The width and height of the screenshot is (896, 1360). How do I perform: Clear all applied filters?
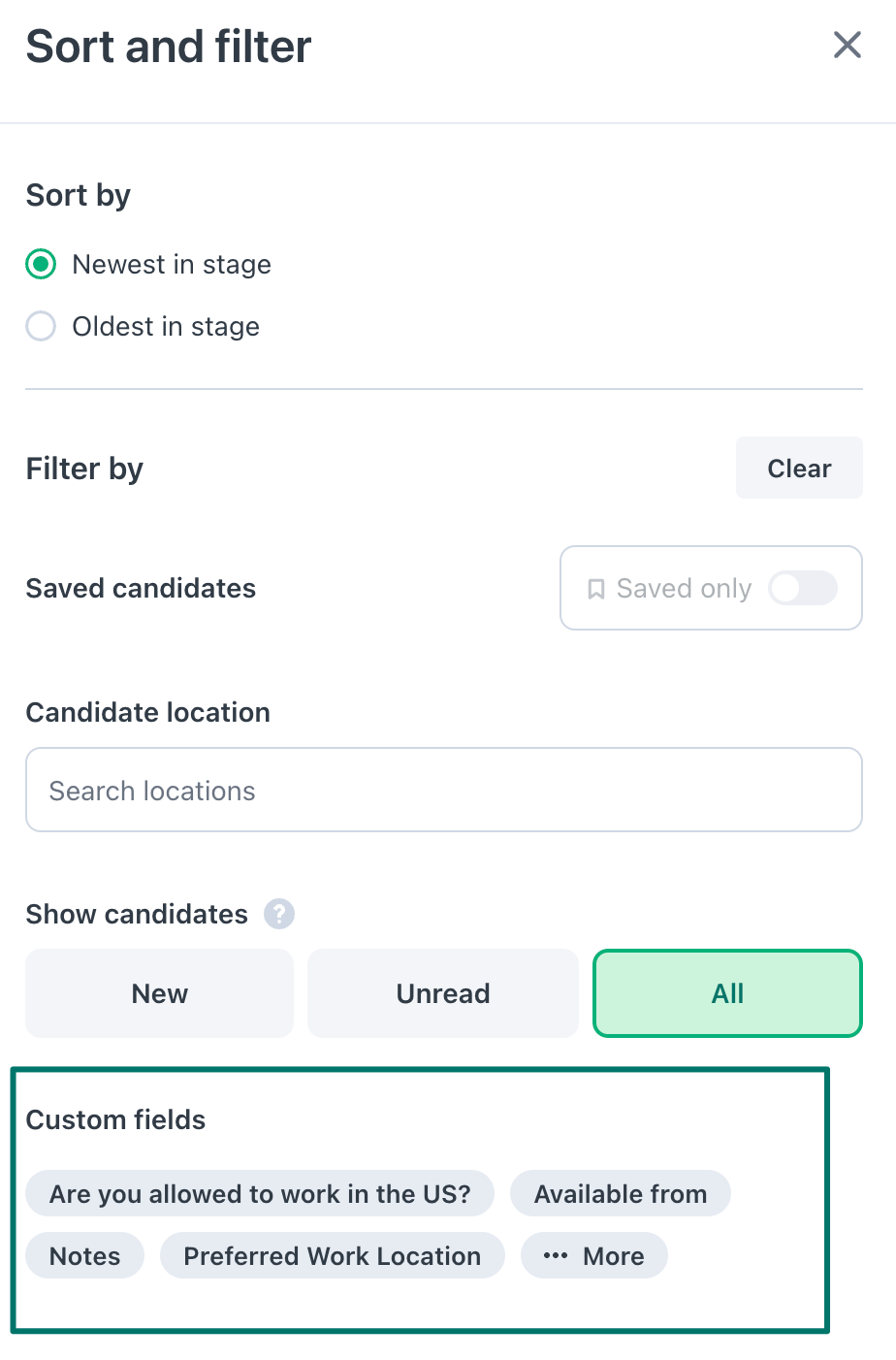[x=799, y=468]
